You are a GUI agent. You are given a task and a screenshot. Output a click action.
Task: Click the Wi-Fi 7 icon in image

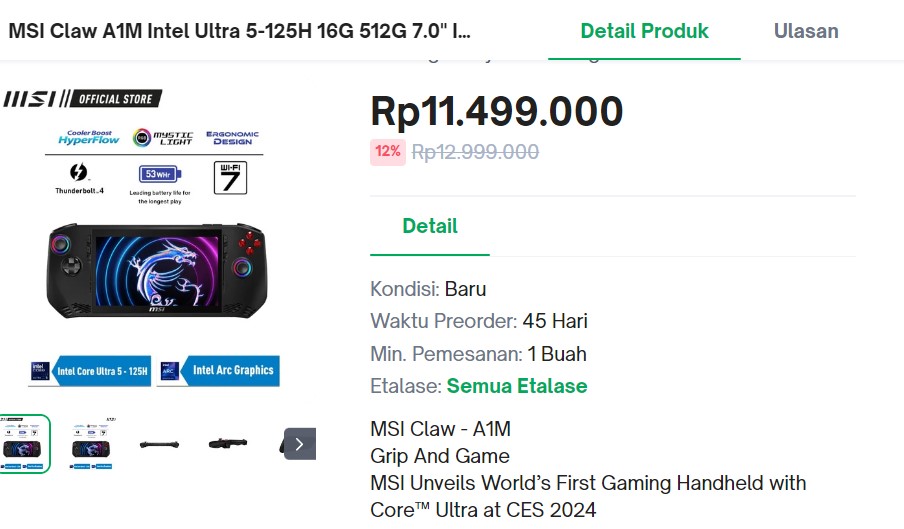pos(231,176)
